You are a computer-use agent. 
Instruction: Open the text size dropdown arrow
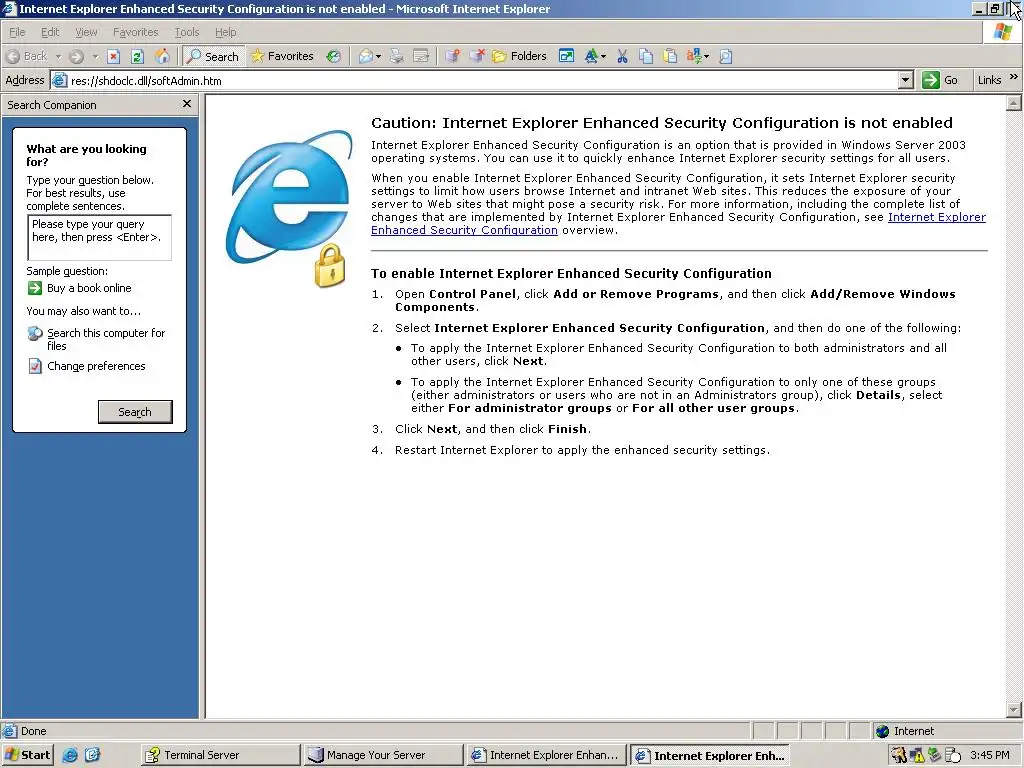603,57
